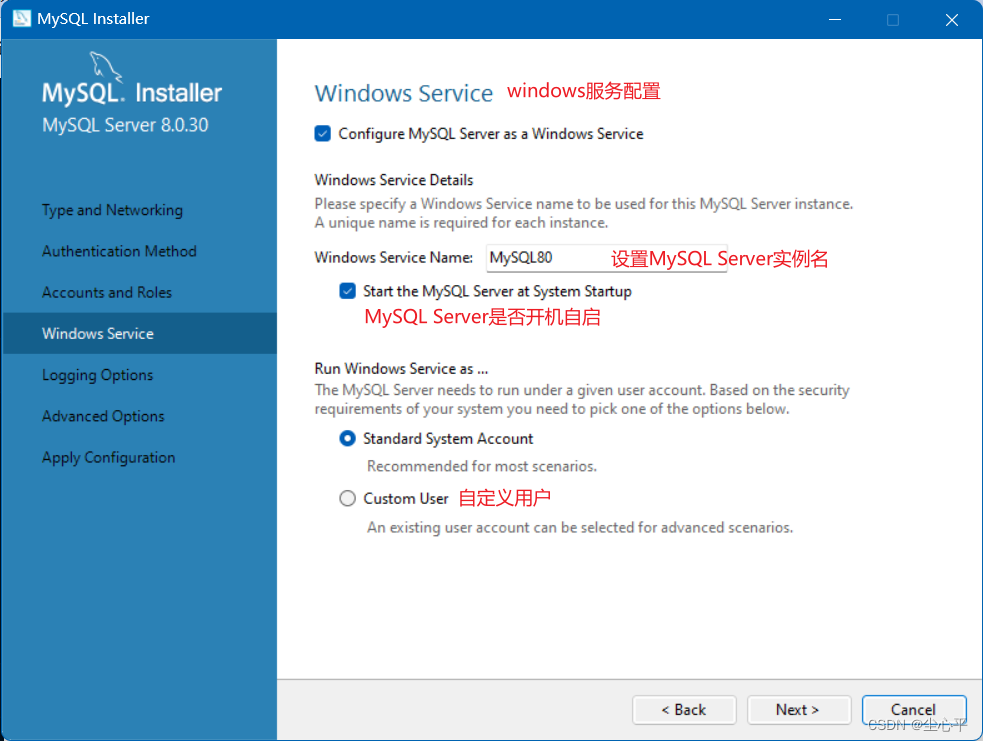983x741 pixels.
Task: Click the Next button
Action: (799, 710)
